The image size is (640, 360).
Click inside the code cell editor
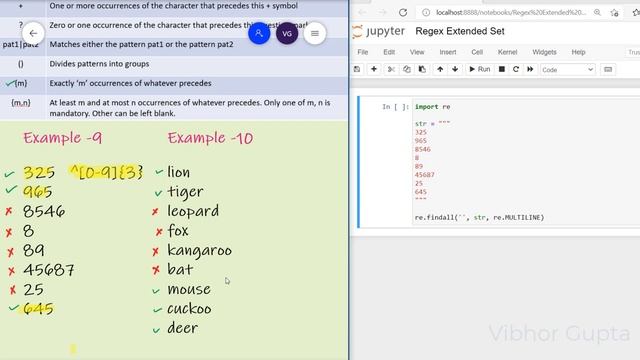(x=527, y=162)
